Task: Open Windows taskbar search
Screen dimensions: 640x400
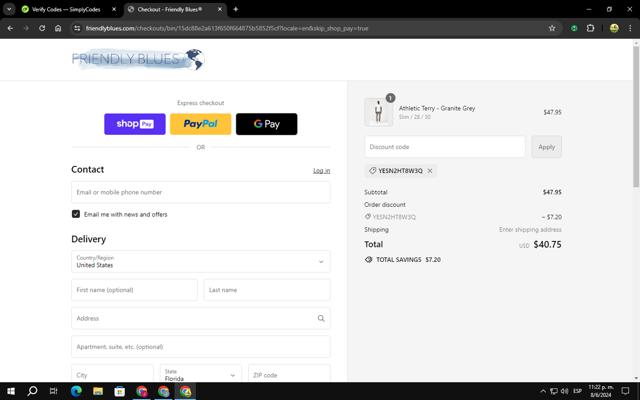Action: tap(32, 391)
